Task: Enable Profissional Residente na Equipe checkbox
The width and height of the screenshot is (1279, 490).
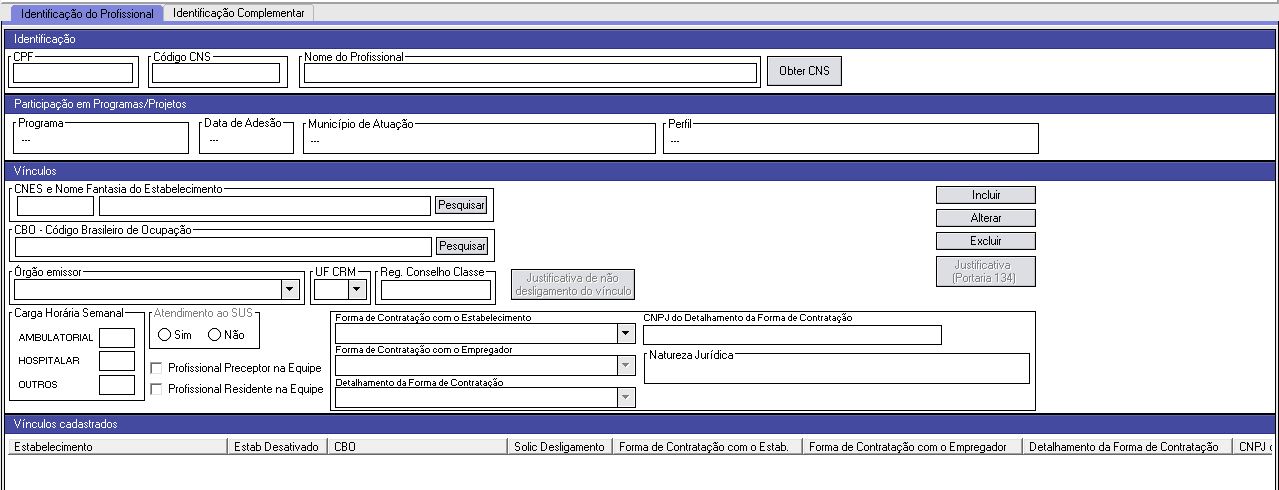Action: click(156, 389)
